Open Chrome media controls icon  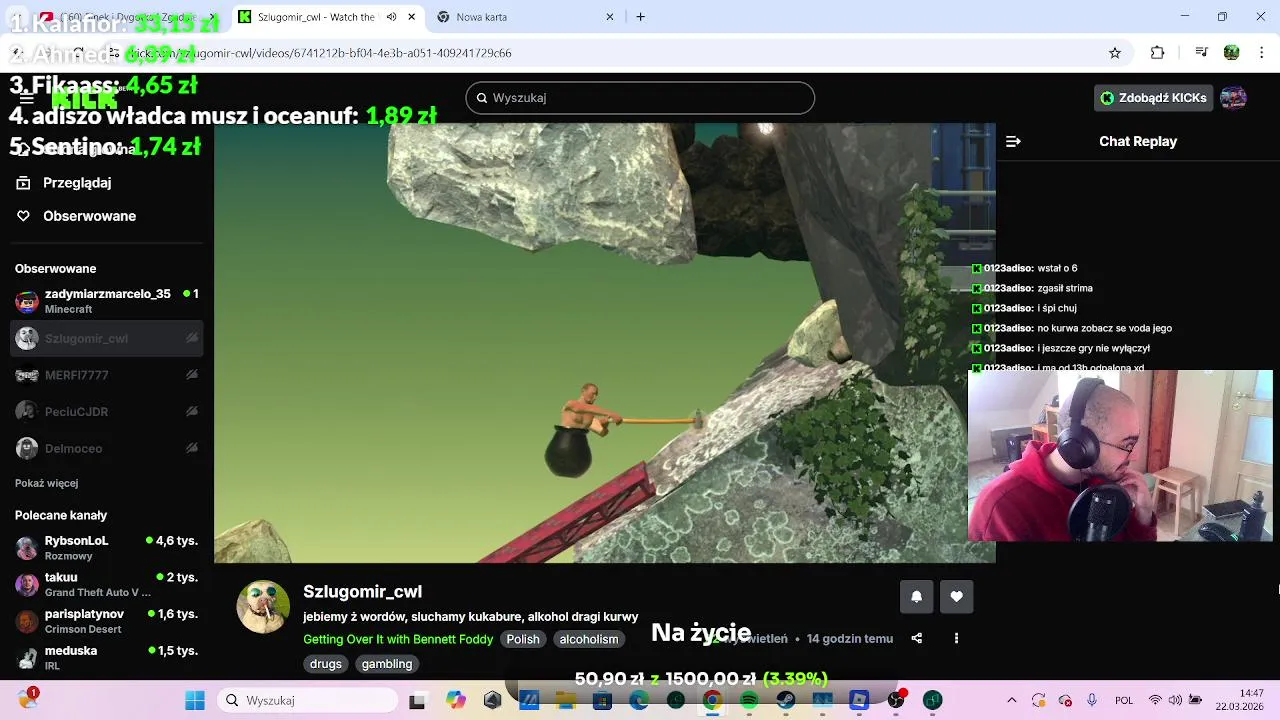click(x=1202, y=53)
